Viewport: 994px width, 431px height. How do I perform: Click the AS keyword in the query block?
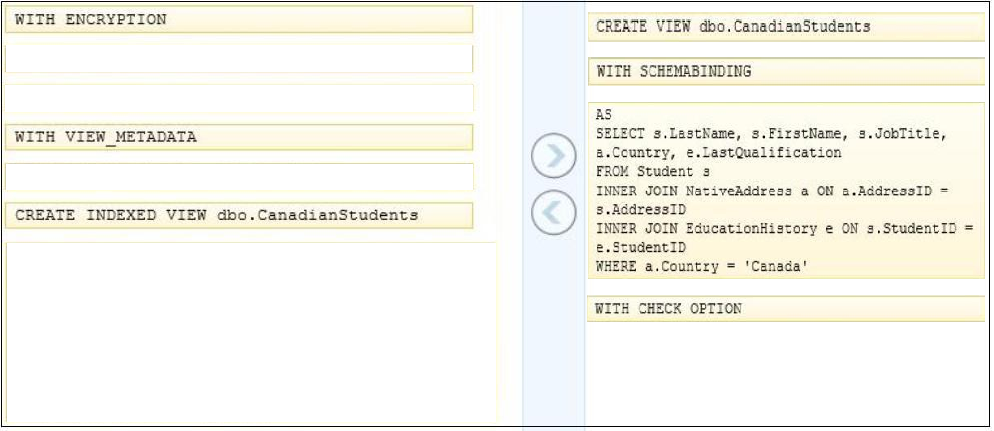604,115
